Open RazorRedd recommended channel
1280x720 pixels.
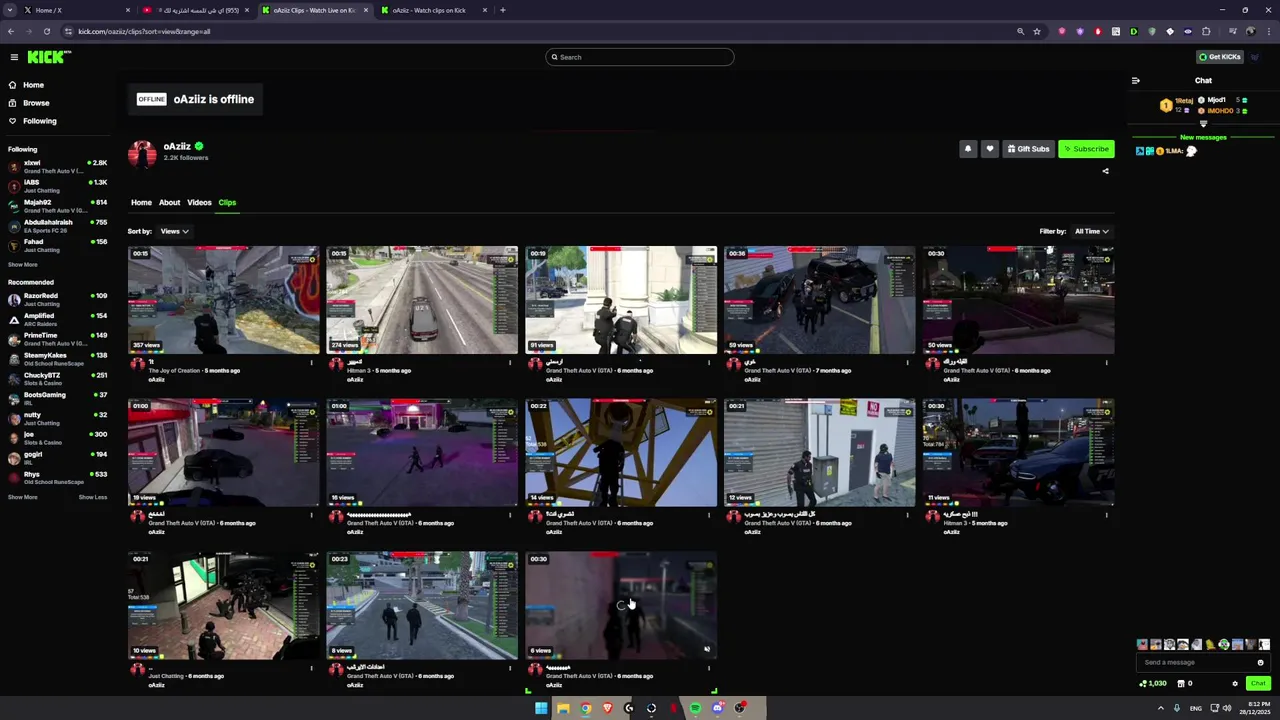point(57,300)
